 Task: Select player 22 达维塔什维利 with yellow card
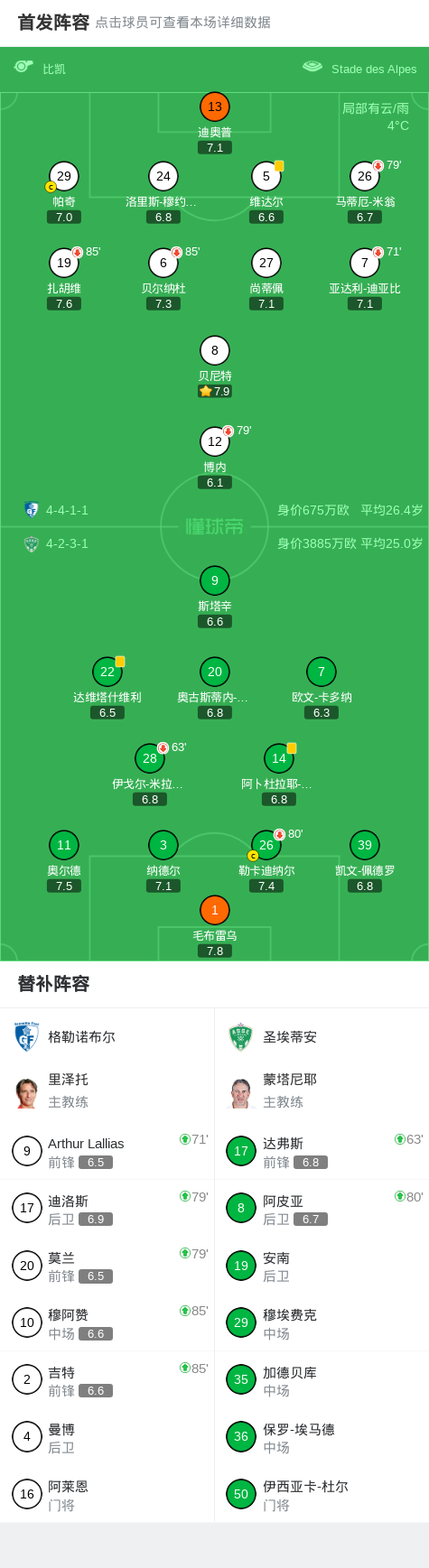coord(107,673)
